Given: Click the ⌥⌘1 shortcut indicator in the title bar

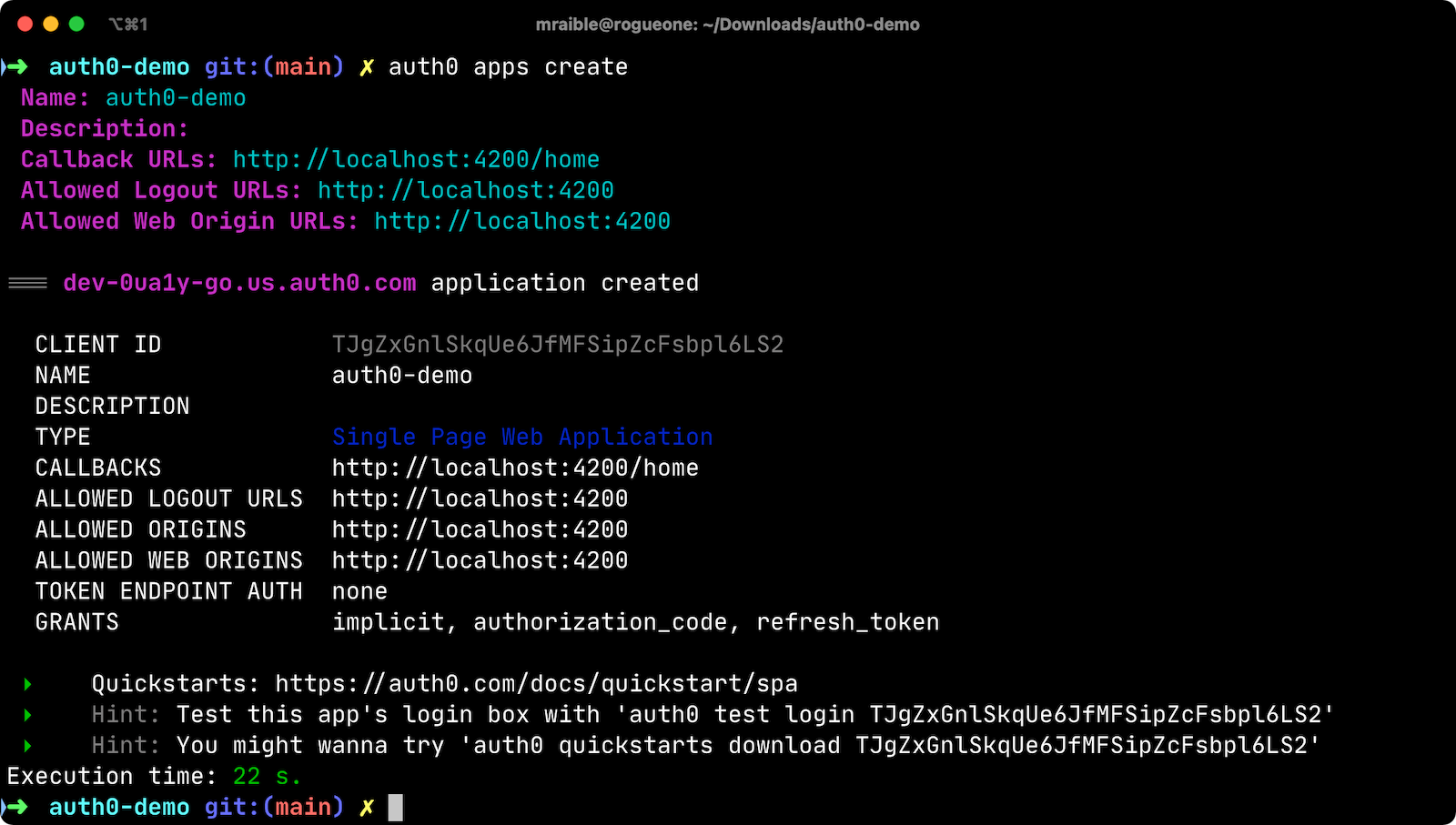Looking at the screenshot, I should [x=127, y=25].
